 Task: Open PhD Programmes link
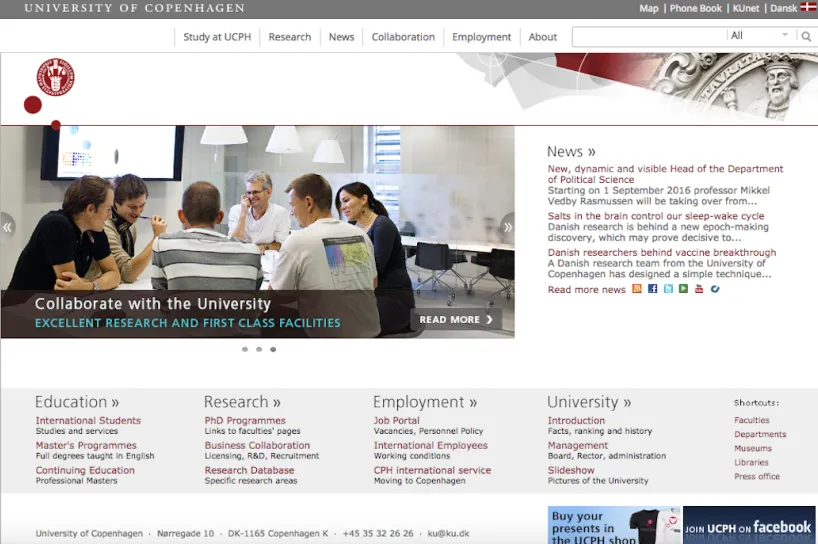245,420
